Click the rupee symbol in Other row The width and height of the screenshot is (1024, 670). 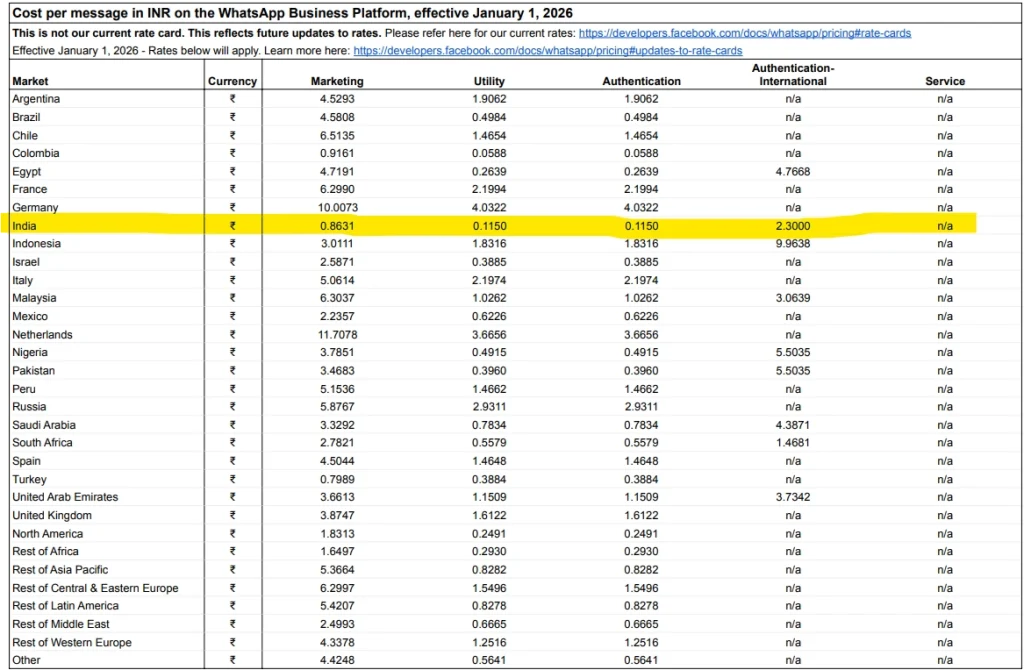[232, 660]
